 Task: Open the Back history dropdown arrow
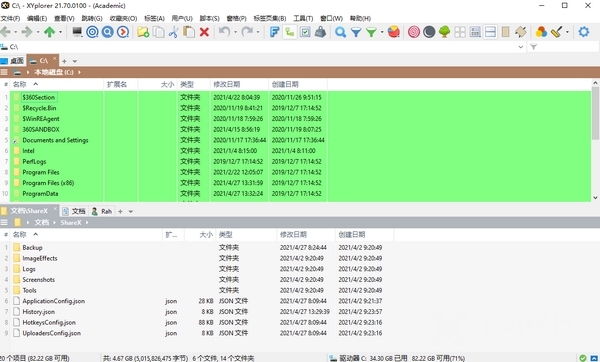(16, 32)
